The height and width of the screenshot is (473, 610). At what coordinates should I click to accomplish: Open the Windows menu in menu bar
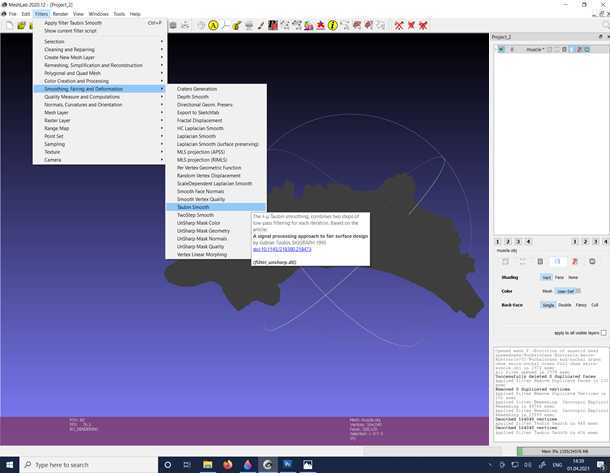click(x=98, y=14)
